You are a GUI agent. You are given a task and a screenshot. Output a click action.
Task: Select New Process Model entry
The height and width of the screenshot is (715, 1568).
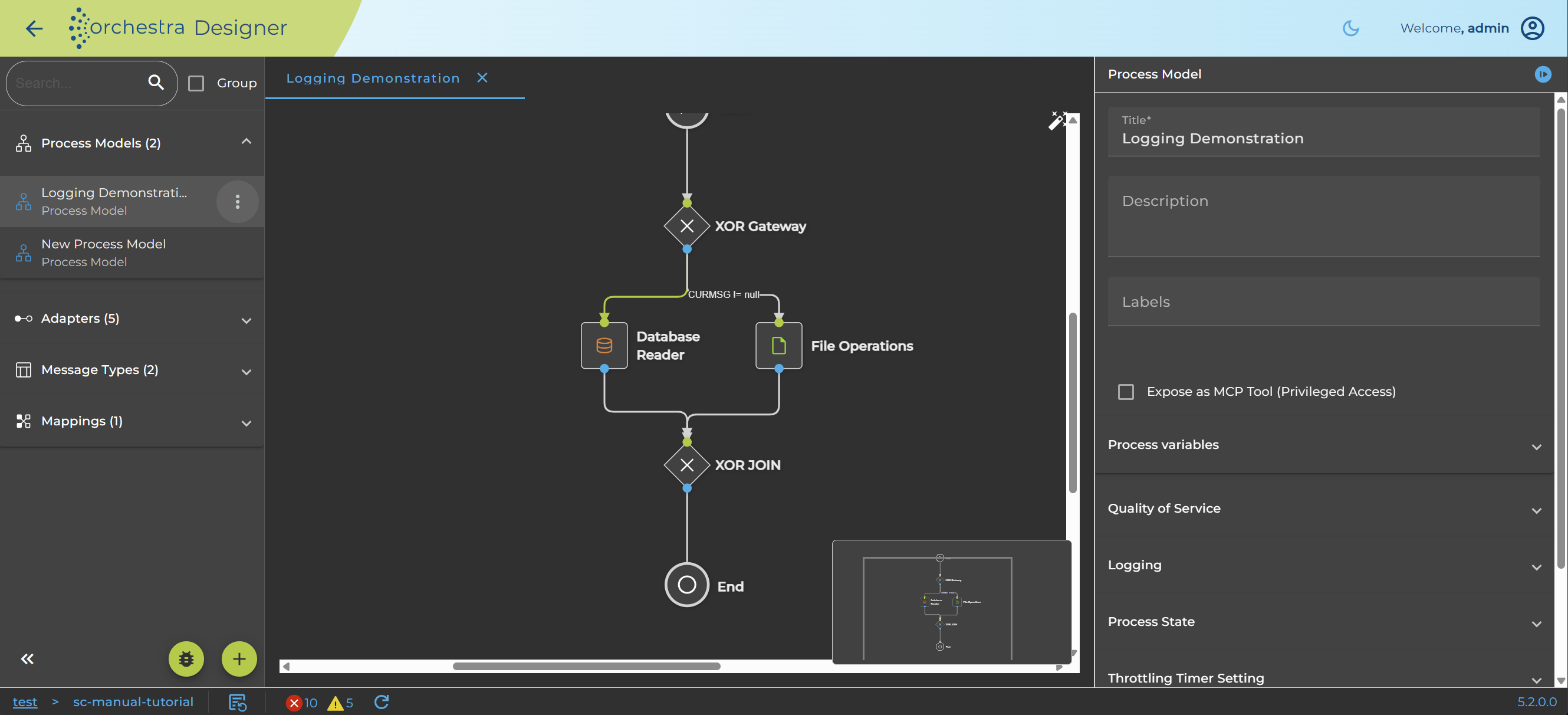132,252
